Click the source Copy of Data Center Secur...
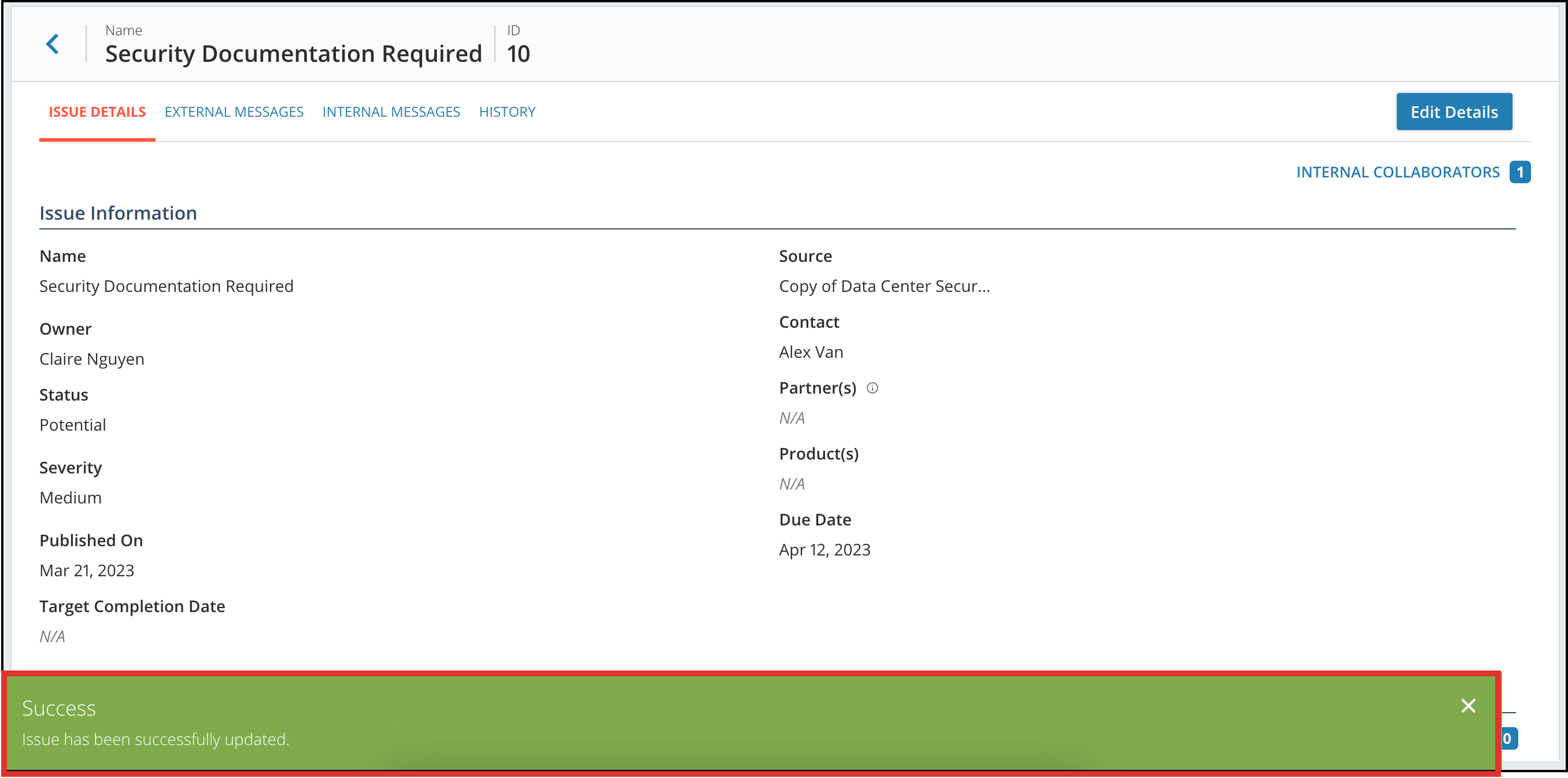 click(x=885, y=286)
